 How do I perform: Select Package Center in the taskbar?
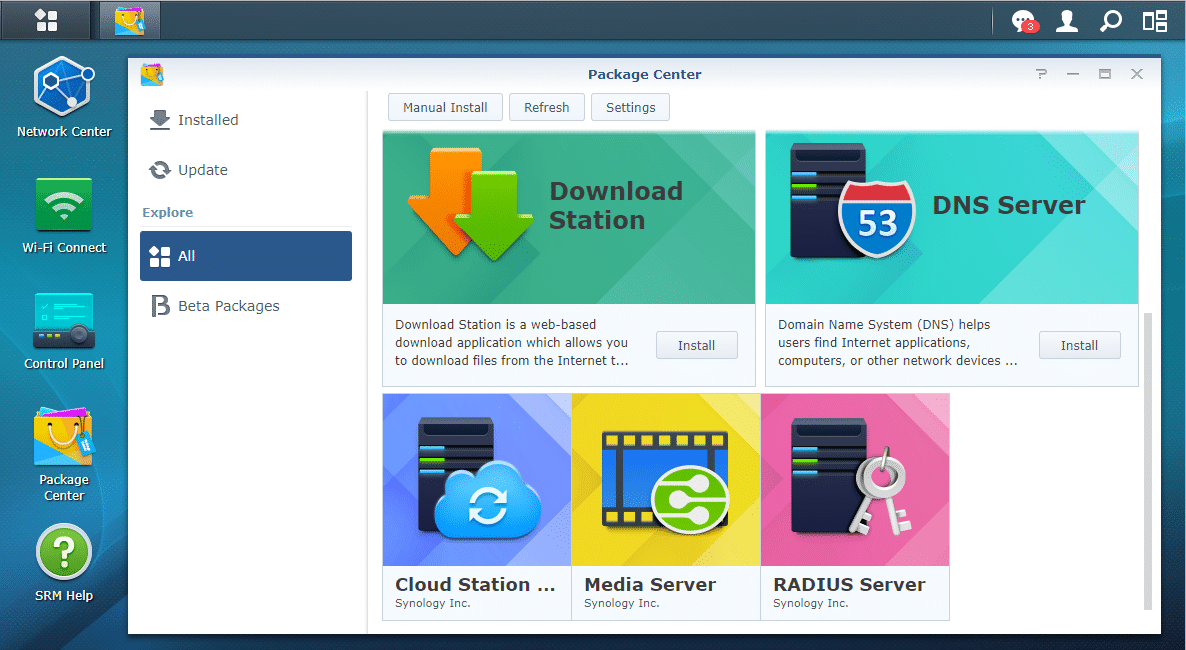pos(130,20)
